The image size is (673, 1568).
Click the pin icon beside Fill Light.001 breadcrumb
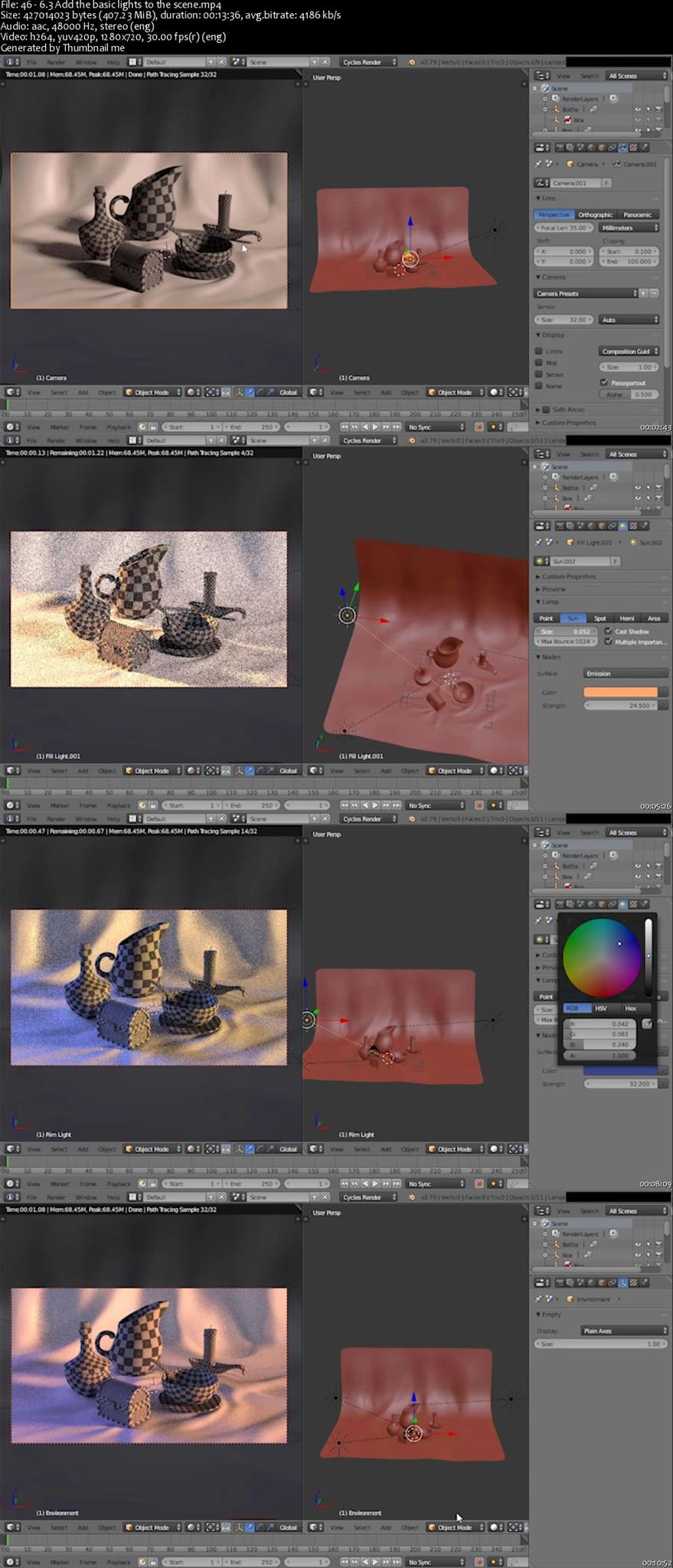[x=538, y=542]
